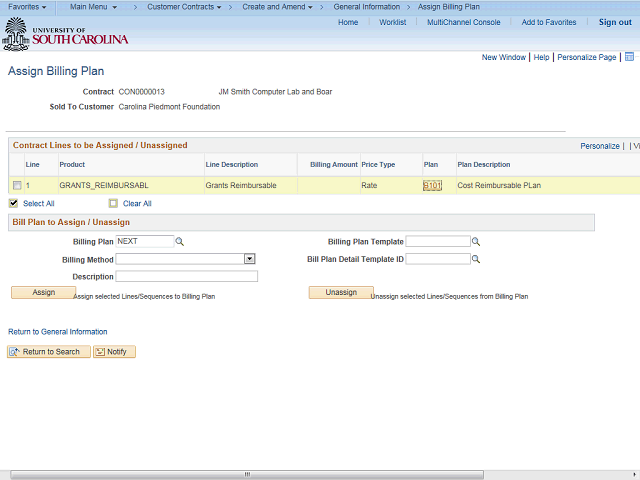Screen dimensions: 640x480
Task: Click the Clear All link text
Action: [x=137, y=204]
